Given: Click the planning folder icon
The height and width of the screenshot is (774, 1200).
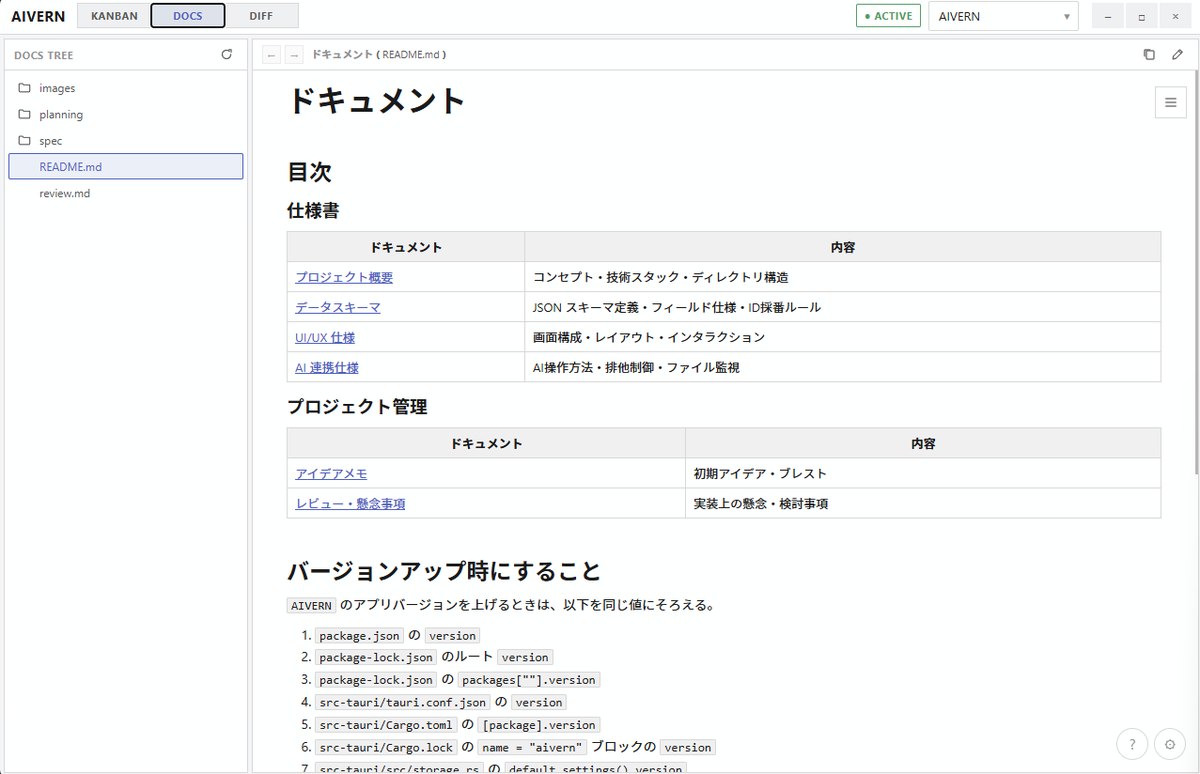Looking at the screenshot, I should tap(25, 114).
